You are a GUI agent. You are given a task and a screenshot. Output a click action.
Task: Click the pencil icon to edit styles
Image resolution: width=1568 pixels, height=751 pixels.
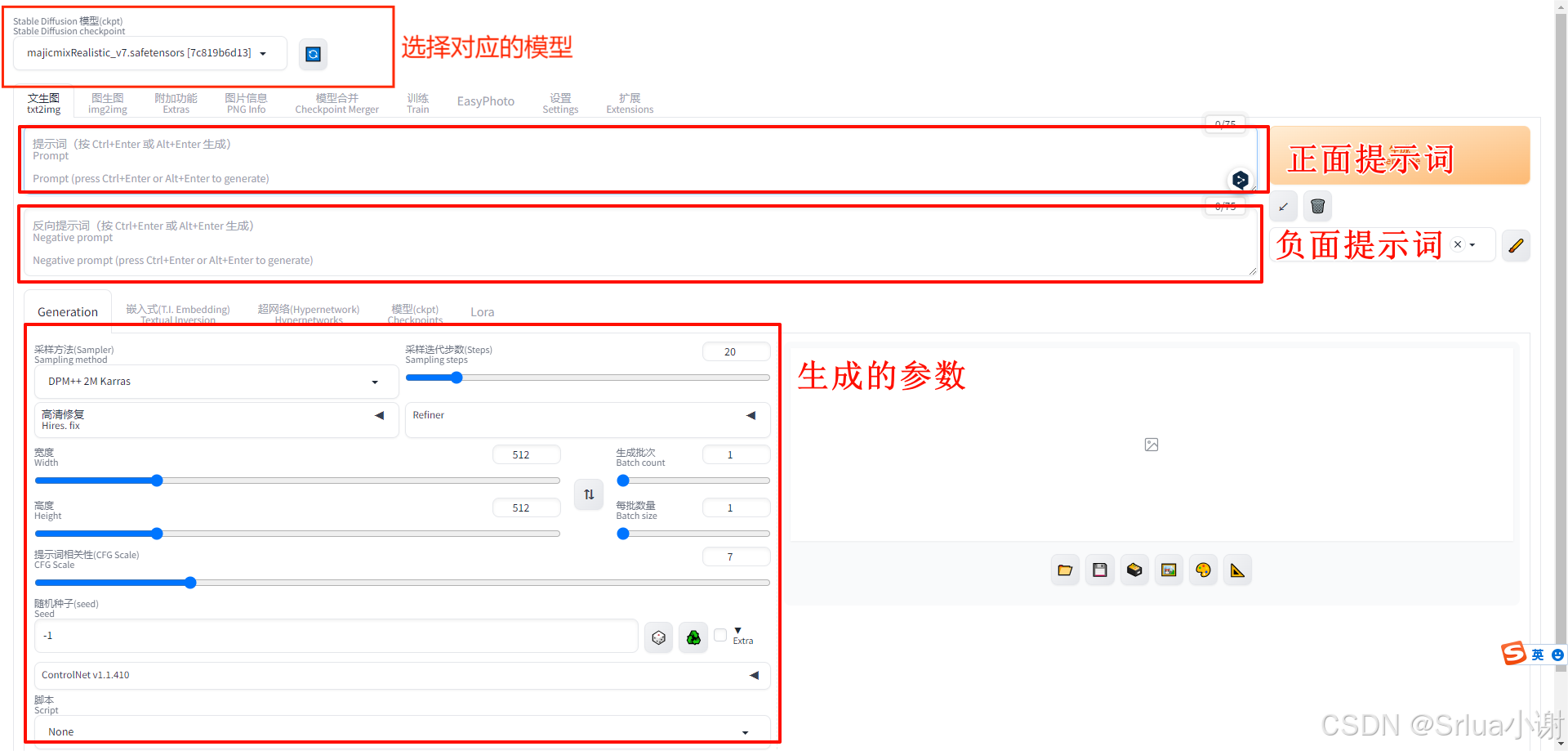click(1516, 245)
